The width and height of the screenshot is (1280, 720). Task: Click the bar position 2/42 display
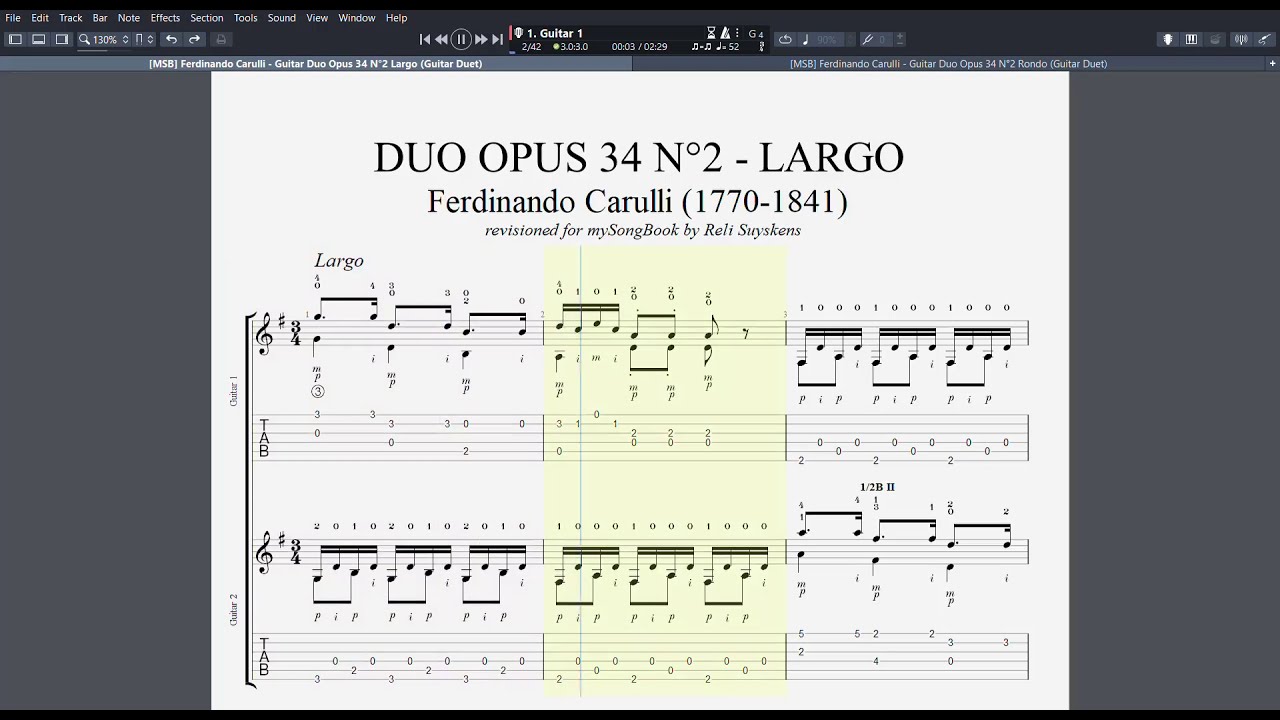click(x=531, y=47)
